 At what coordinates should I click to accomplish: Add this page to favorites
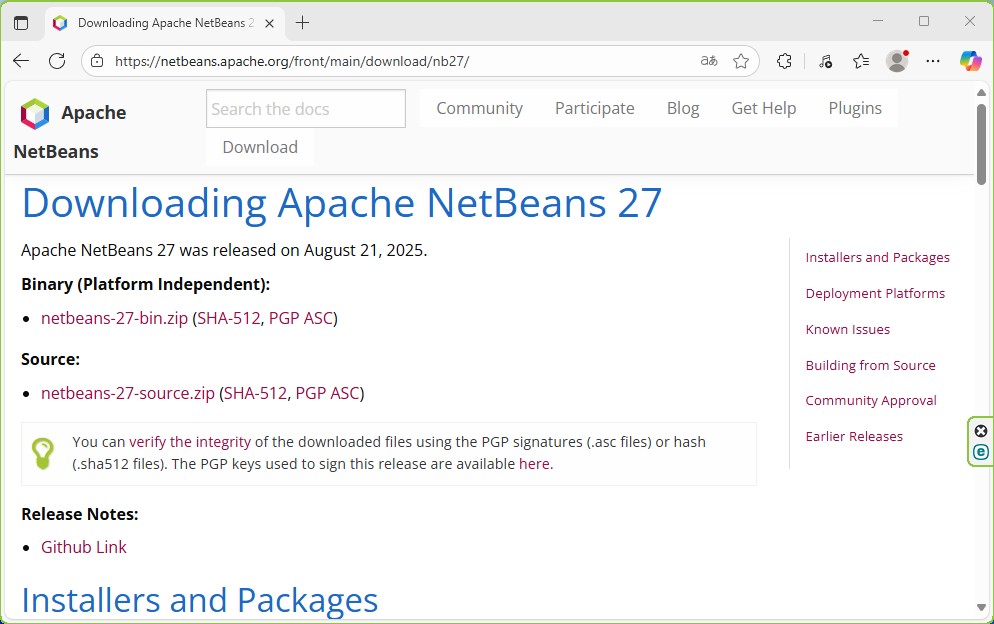point(742,61)
